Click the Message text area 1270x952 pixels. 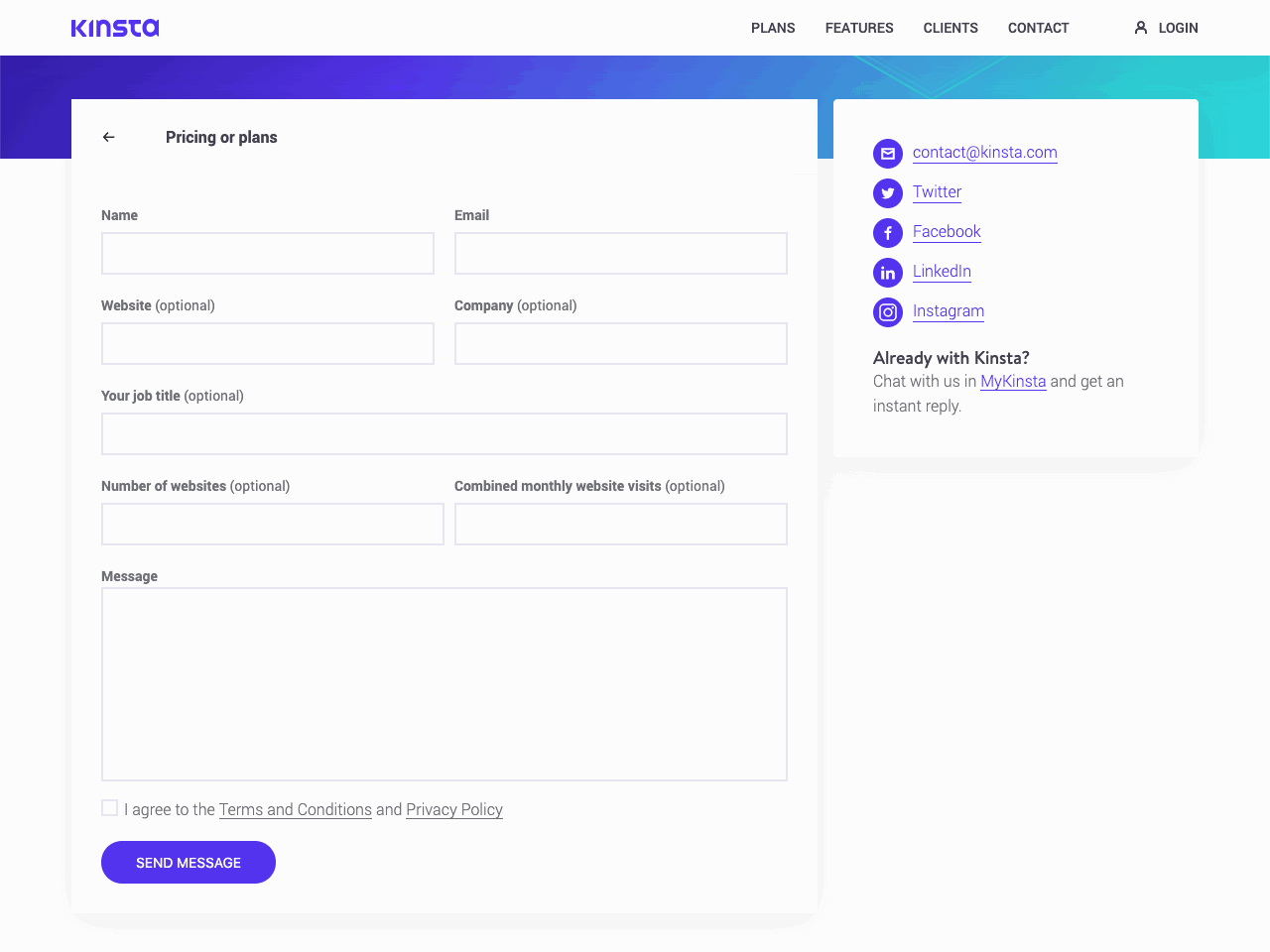pyautogui.click(x=444, y=683)
